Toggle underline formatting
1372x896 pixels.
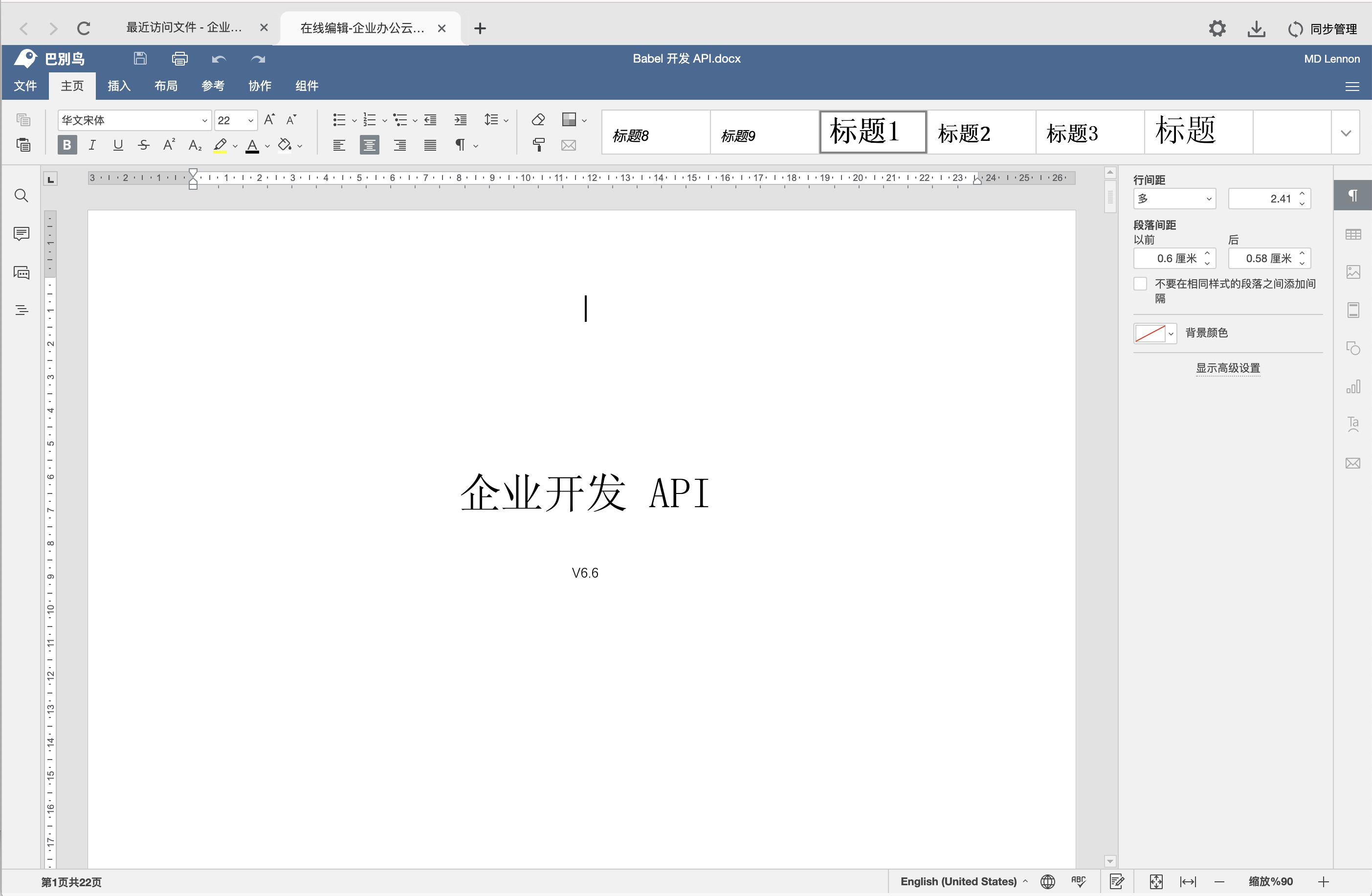pyautogui.click(x=118, y=145)
